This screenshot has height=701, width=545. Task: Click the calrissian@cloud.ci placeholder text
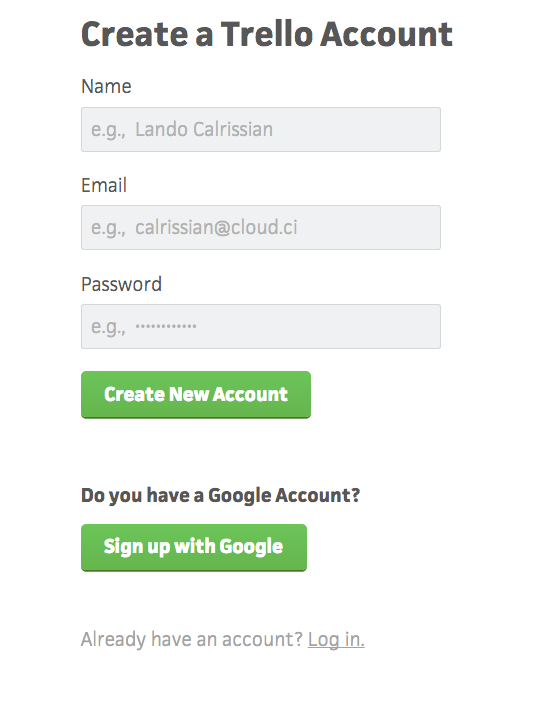(216, 228)
